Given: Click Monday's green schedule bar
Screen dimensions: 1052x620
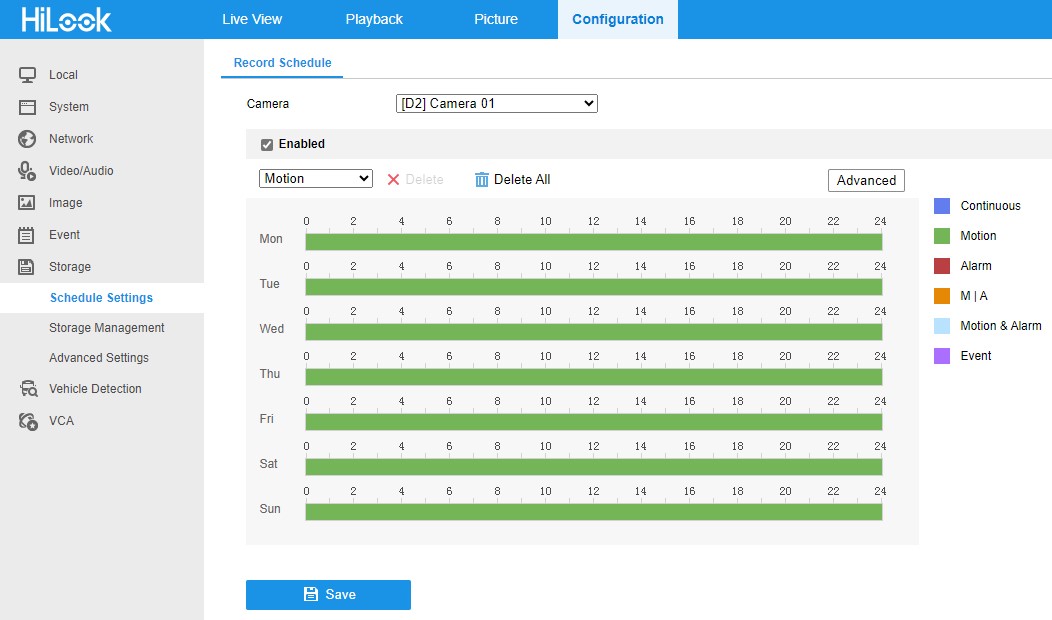Looking at the screenshot, I should 593,242.
